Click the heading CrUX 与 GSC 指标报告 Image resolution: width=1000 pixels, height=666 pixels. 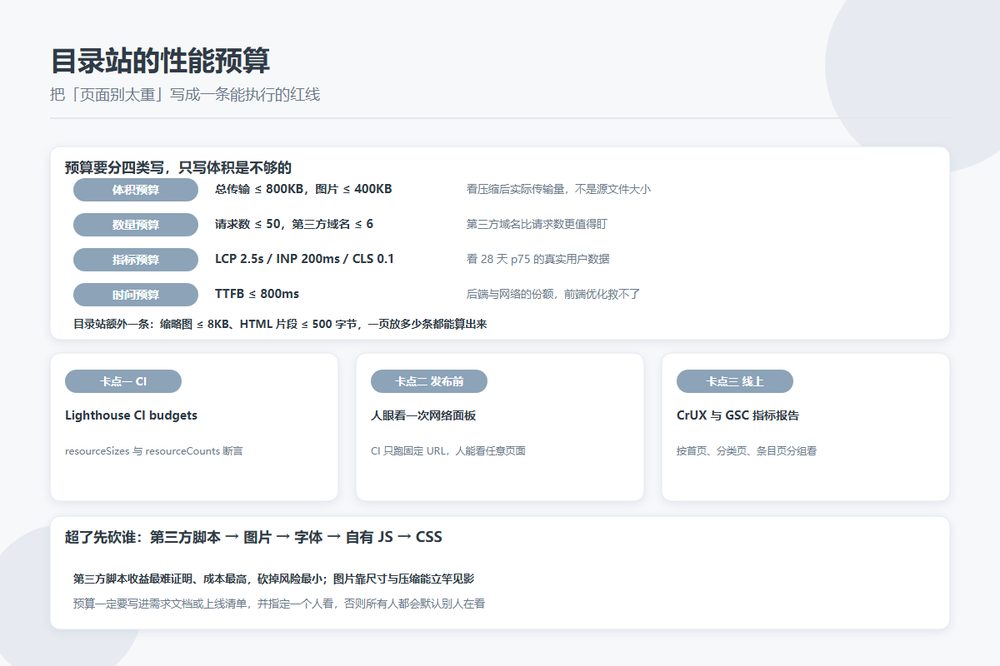click(x=738, y=415)
